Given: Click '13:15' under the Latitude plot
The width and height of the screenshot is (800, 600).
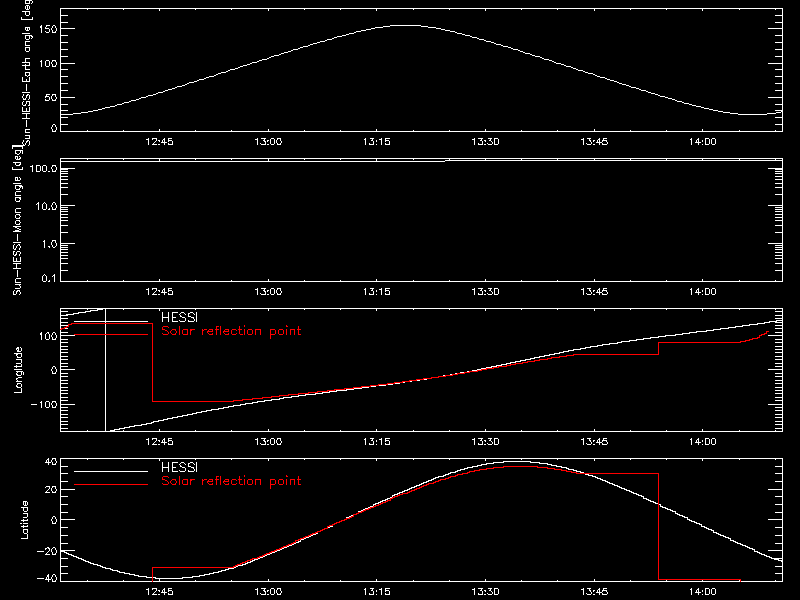Looking at the screenshot, I should [x=377, y=592].
